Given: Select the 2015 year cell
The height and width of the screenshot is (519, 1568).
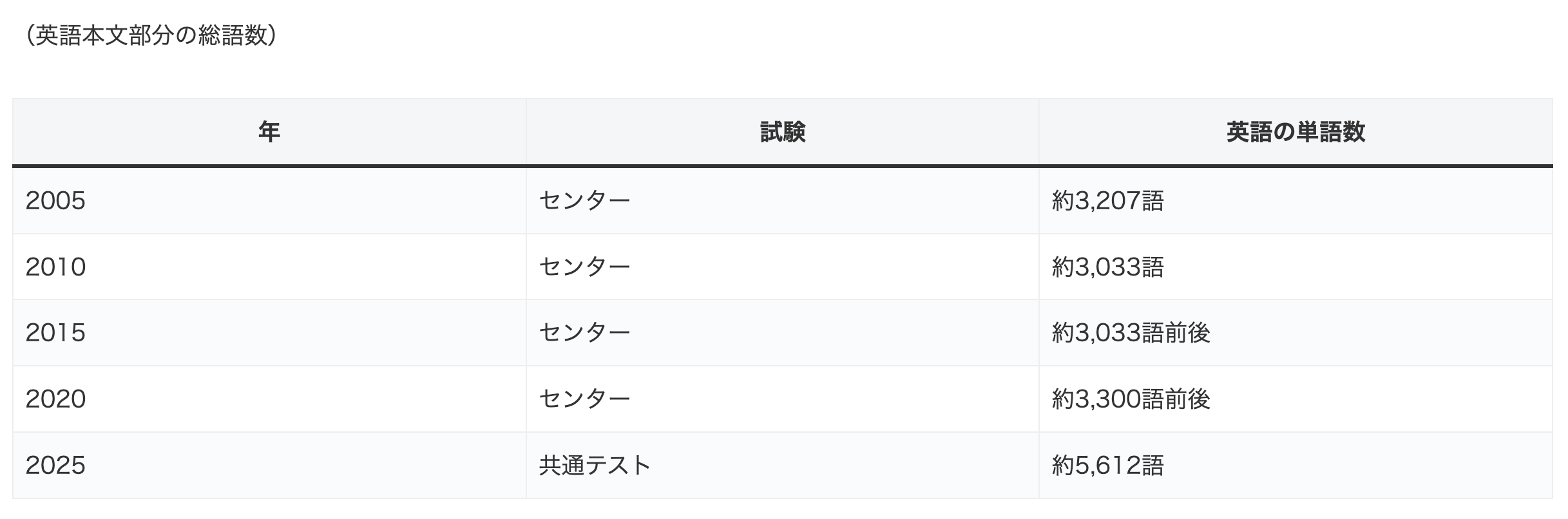Looking at the screenshot, I should 56,333.
